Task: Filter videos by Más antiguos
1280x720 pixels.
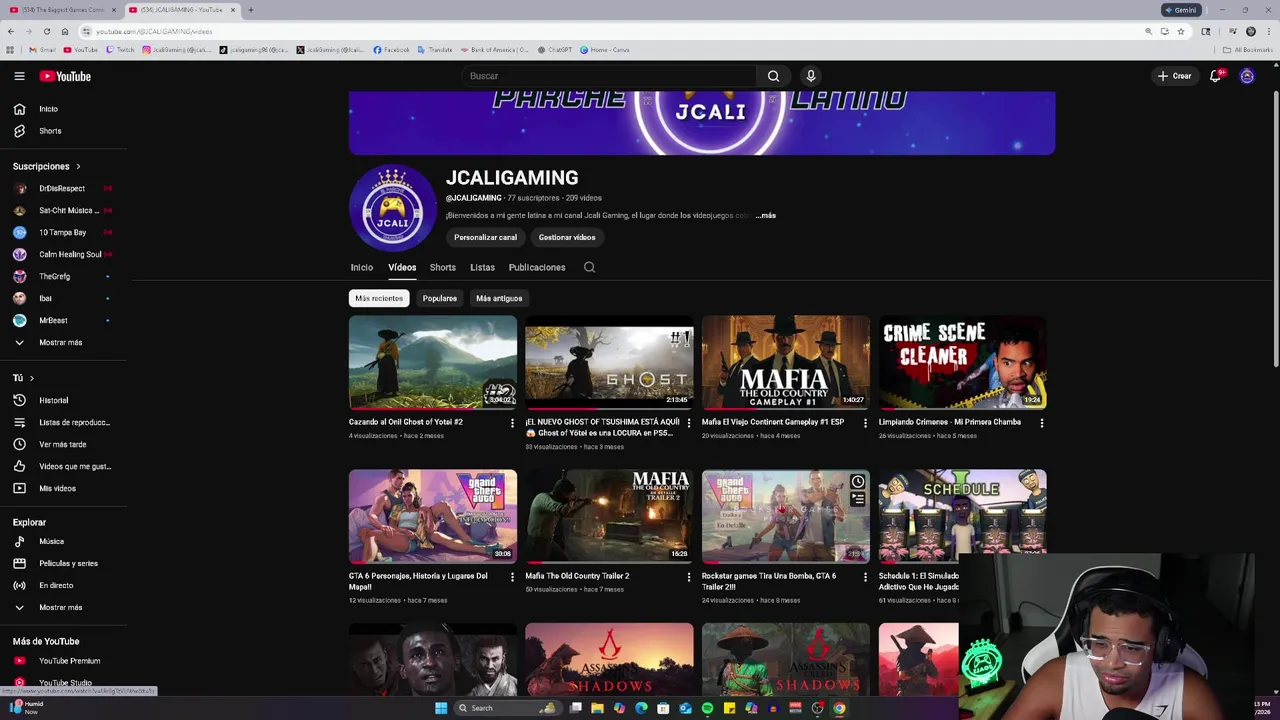Action: coord(499,298)
